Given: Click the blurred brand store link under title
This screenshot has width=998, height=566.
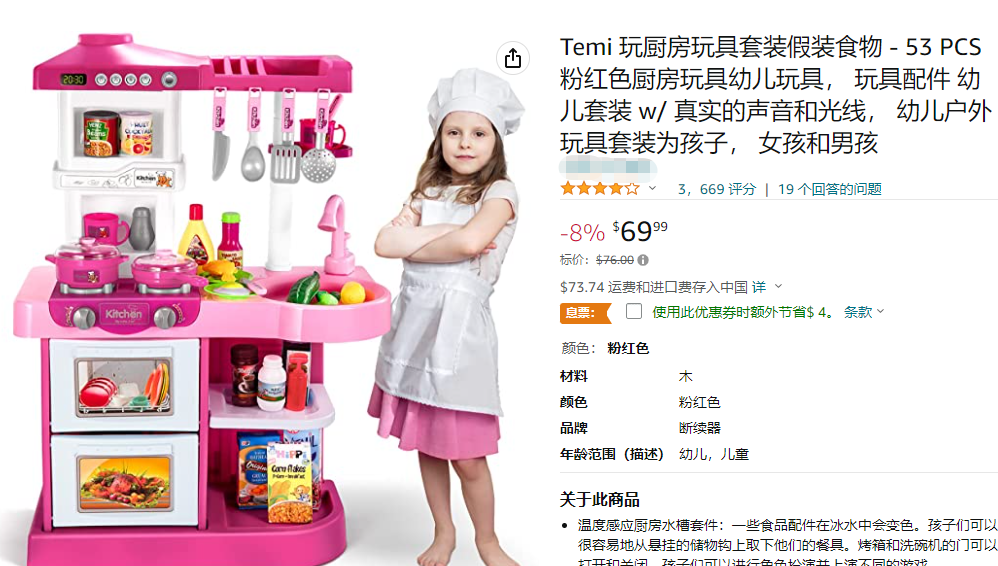Looking at the screenshot, I should [607, 167].
